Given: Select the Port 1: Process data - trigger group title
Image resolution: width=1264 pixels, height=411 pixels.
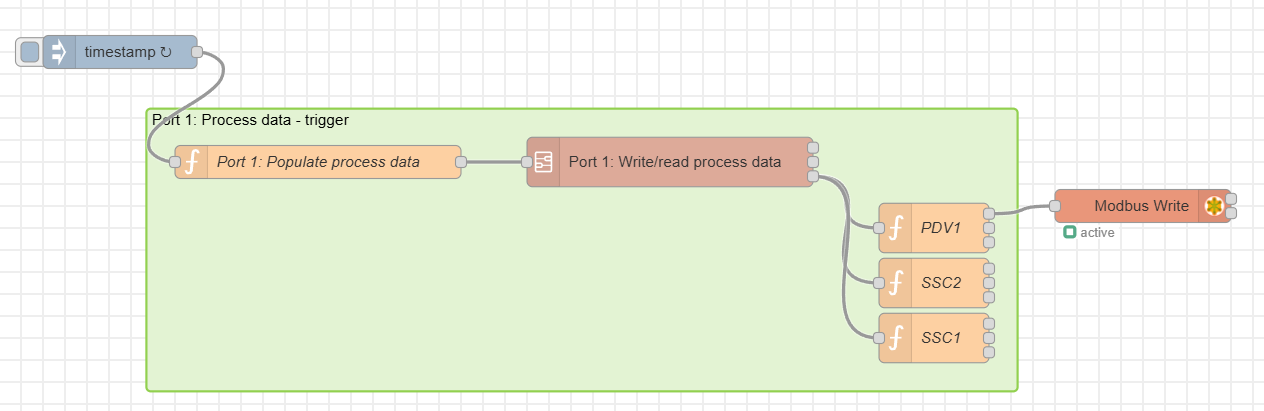Looking at the screenshot, I should [x=250, y=120].
